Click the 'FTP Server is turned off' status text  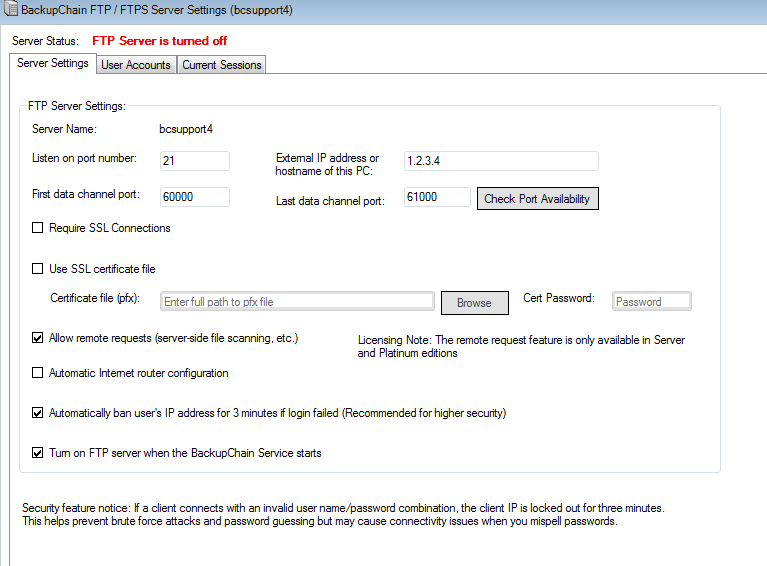click(159, 41)
